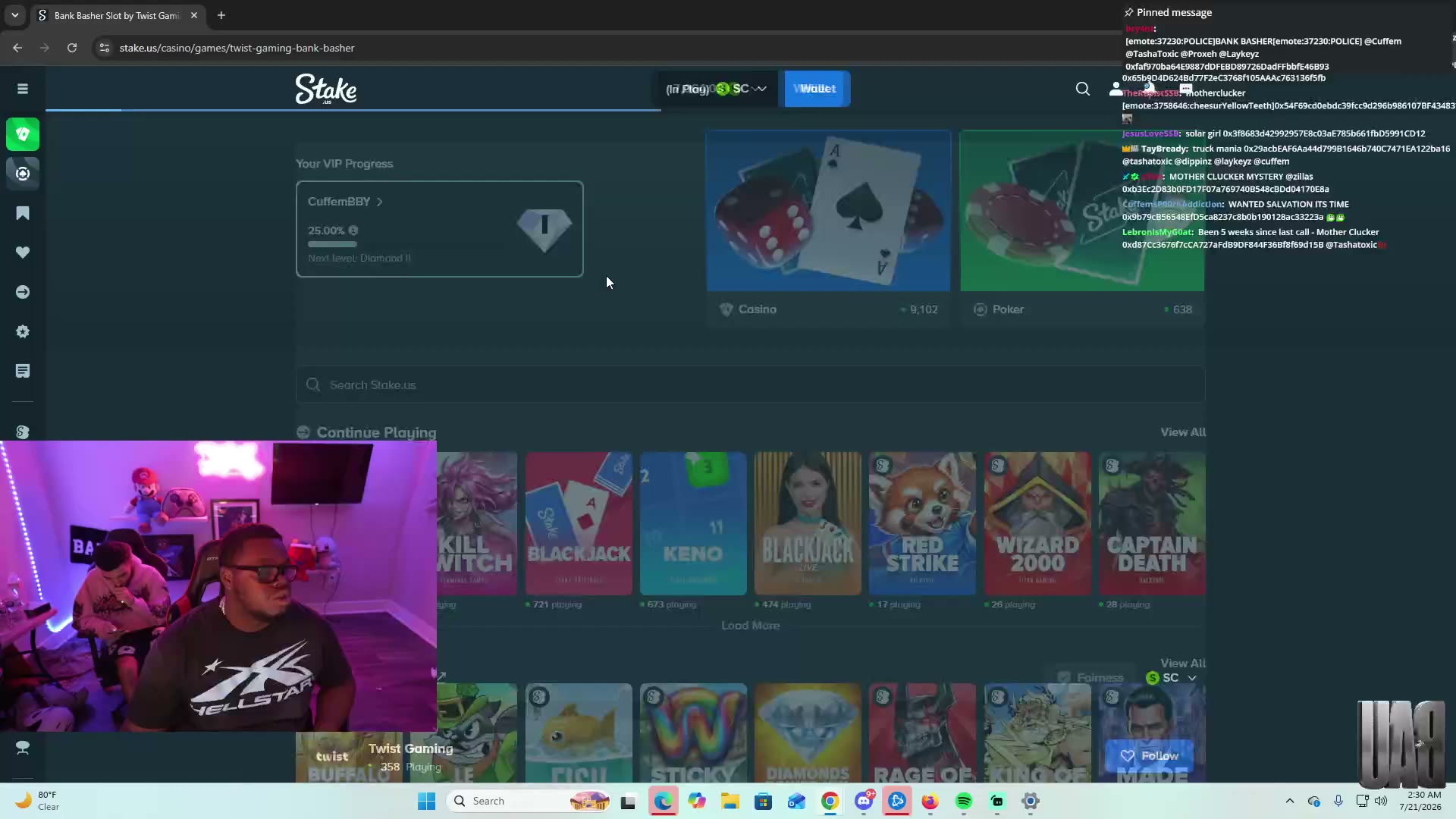1456x819 pixels.
Task: Click the microphone icon in system tray
Action: [1338, 801]
